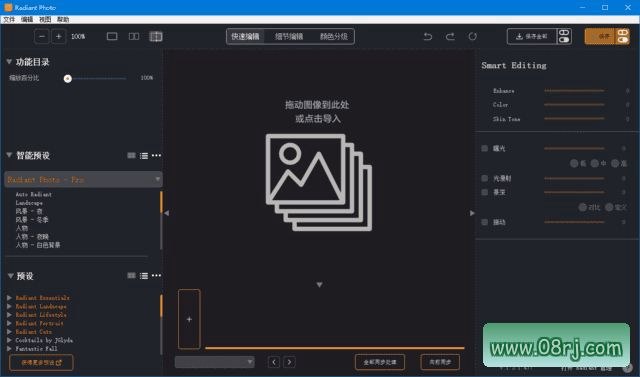Image resolution: width=640 pixels, height=377 pixels.
Task: Enable the 光照射 checkbox
Action: click(x=484, y=178)
